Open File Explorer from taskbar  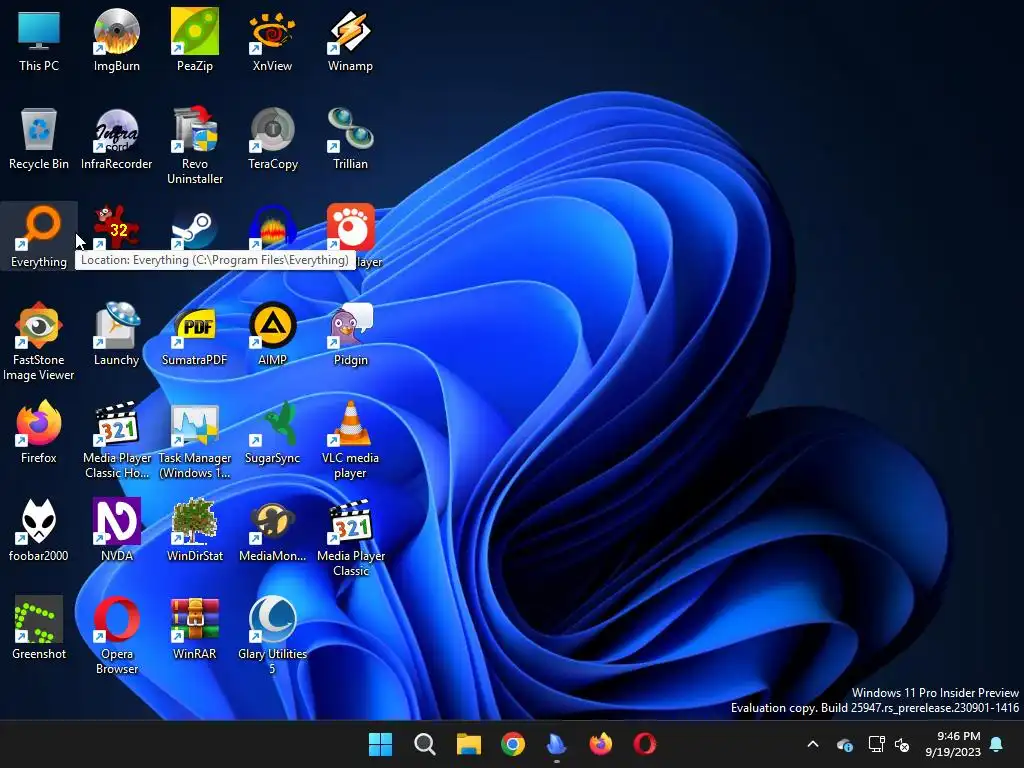(468, 744)
